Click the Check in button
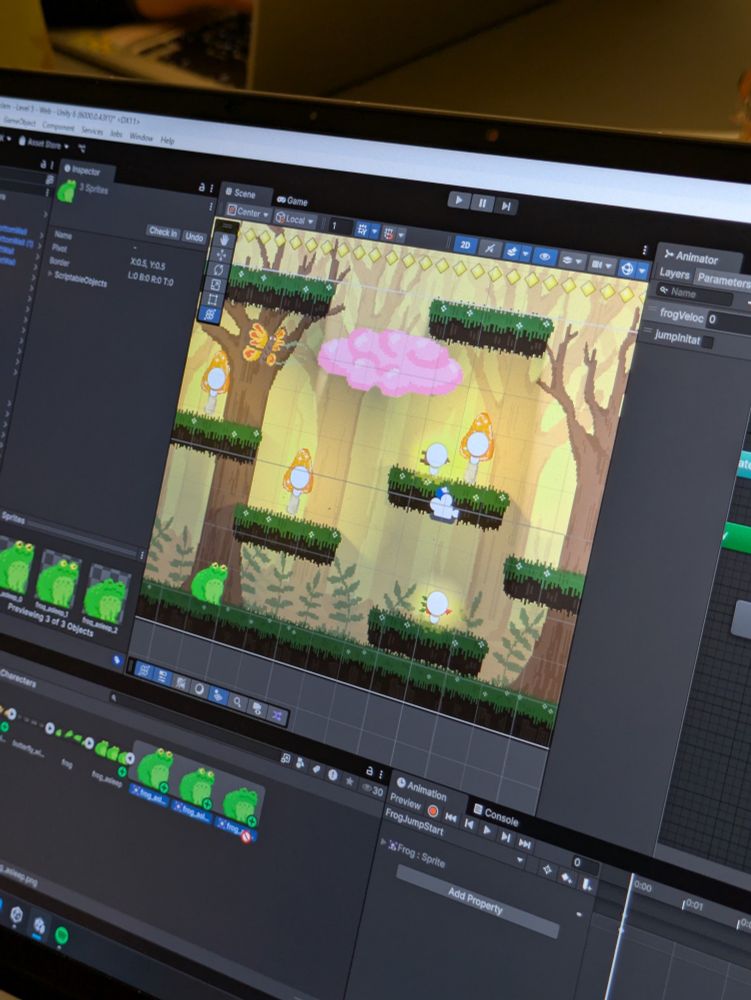The height and width of the screenshot is (1000, 751). coord(163,232)
